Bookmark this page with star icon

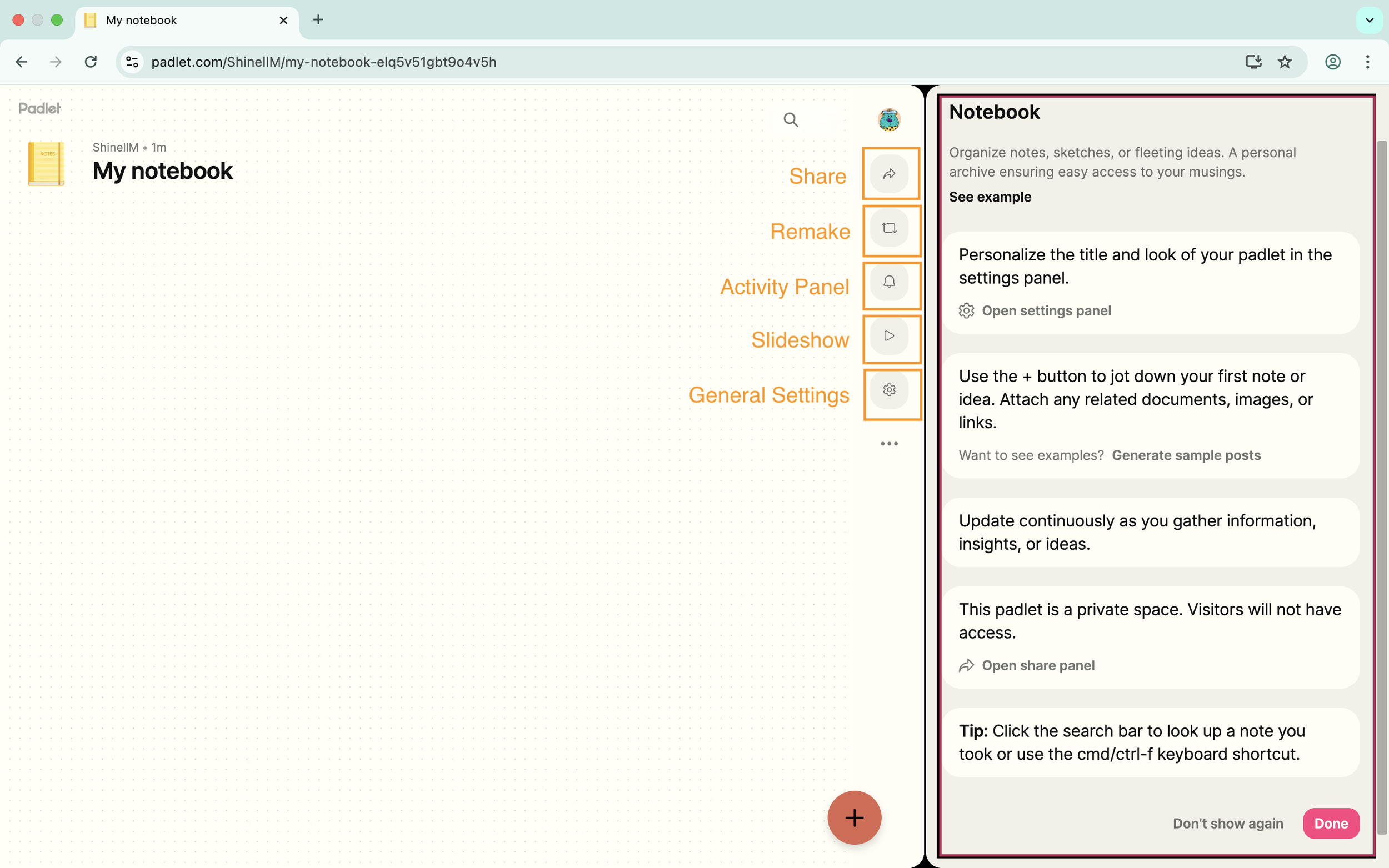pyautogui.click(x=1285, y=62)
